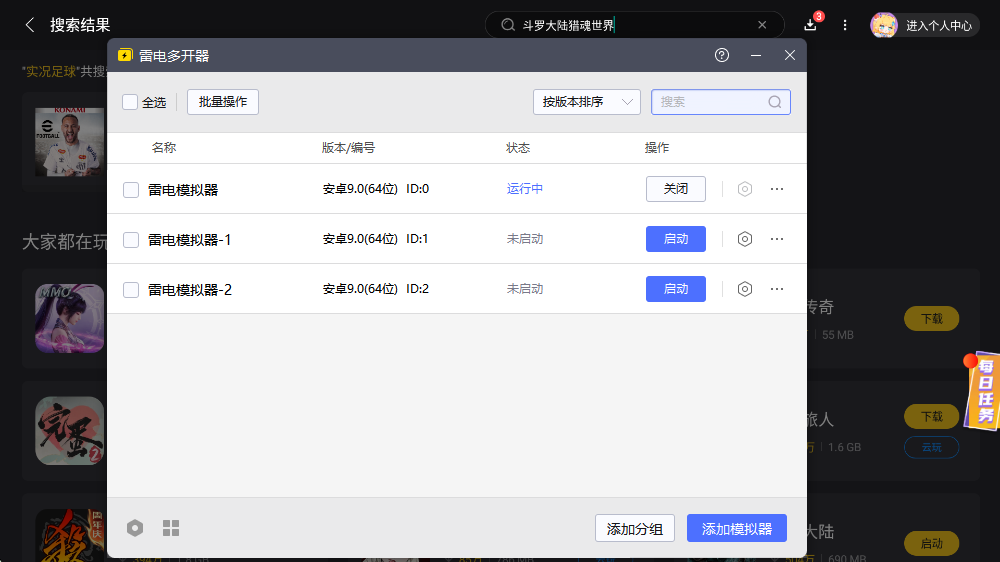Click the 版本/编号 column header
The height and width of the screenshot is (562, 1000).
(348, 148)
